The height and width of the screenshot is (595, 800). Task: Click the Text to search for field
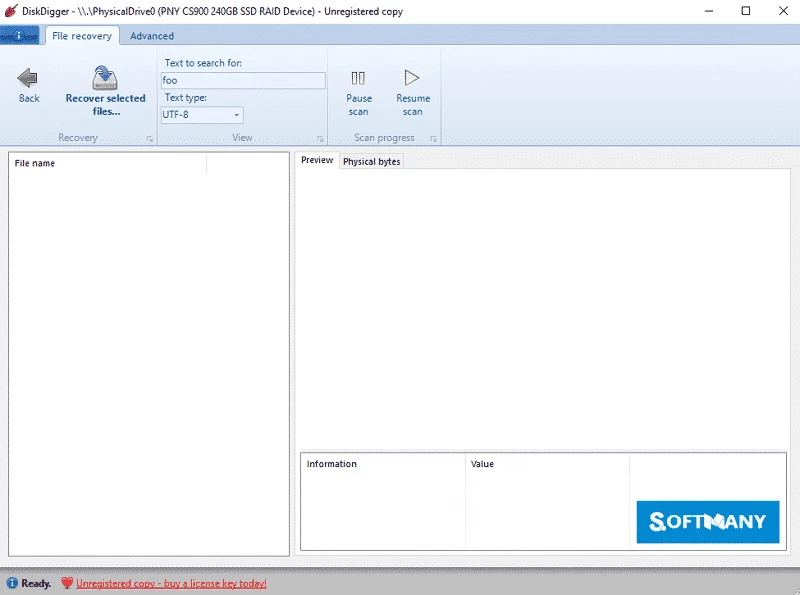pyautogui.click(x=243, y=80)
